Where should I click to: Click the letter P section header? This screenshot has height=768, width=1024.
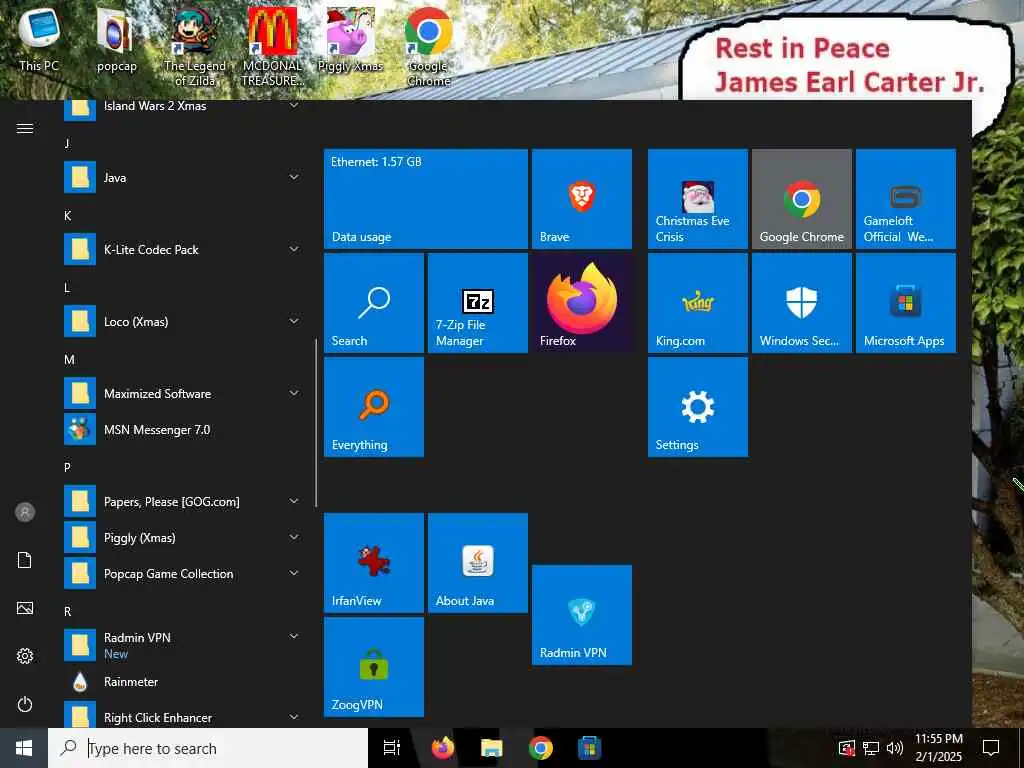coord(67,467)
